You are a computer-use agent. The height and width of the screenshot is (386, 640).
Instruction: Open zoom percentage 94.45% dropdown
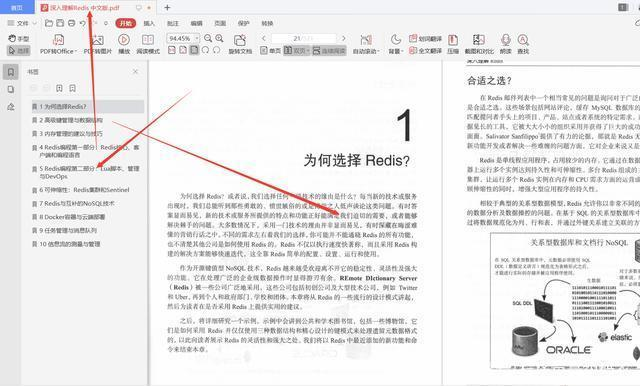click(x=197, y=38)
